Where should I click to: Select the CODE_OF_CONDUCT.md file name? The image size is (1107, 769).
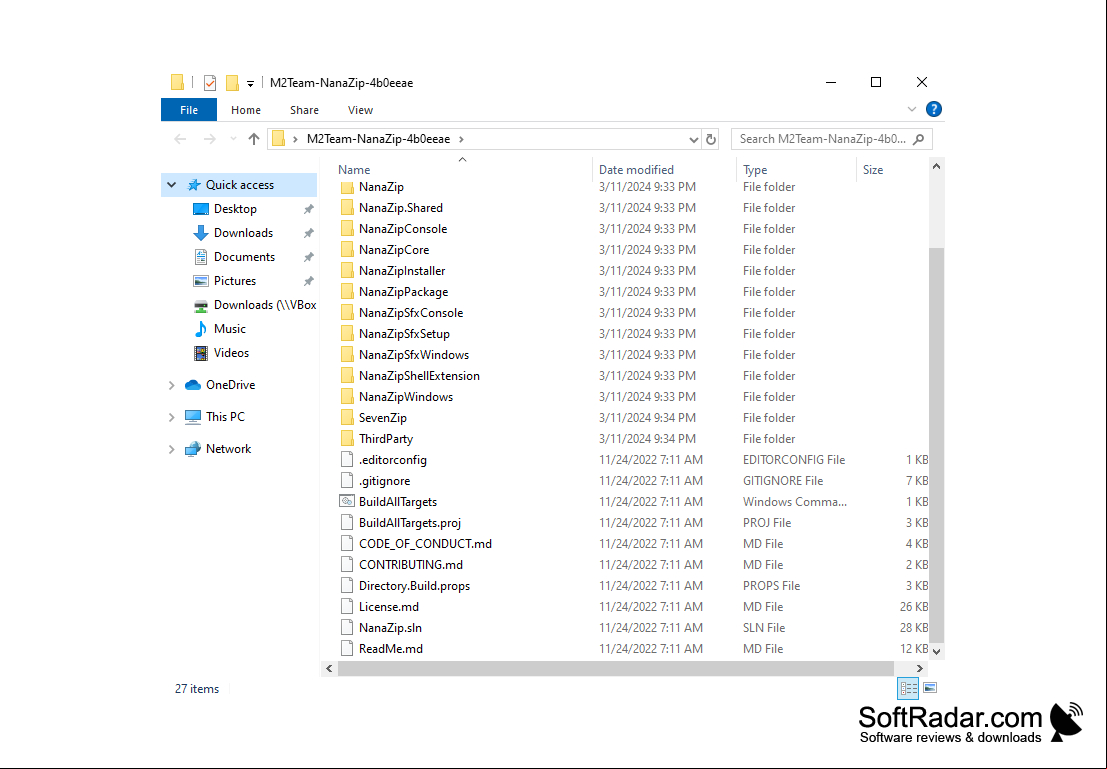pyautogui.click(x=425, y=544)
